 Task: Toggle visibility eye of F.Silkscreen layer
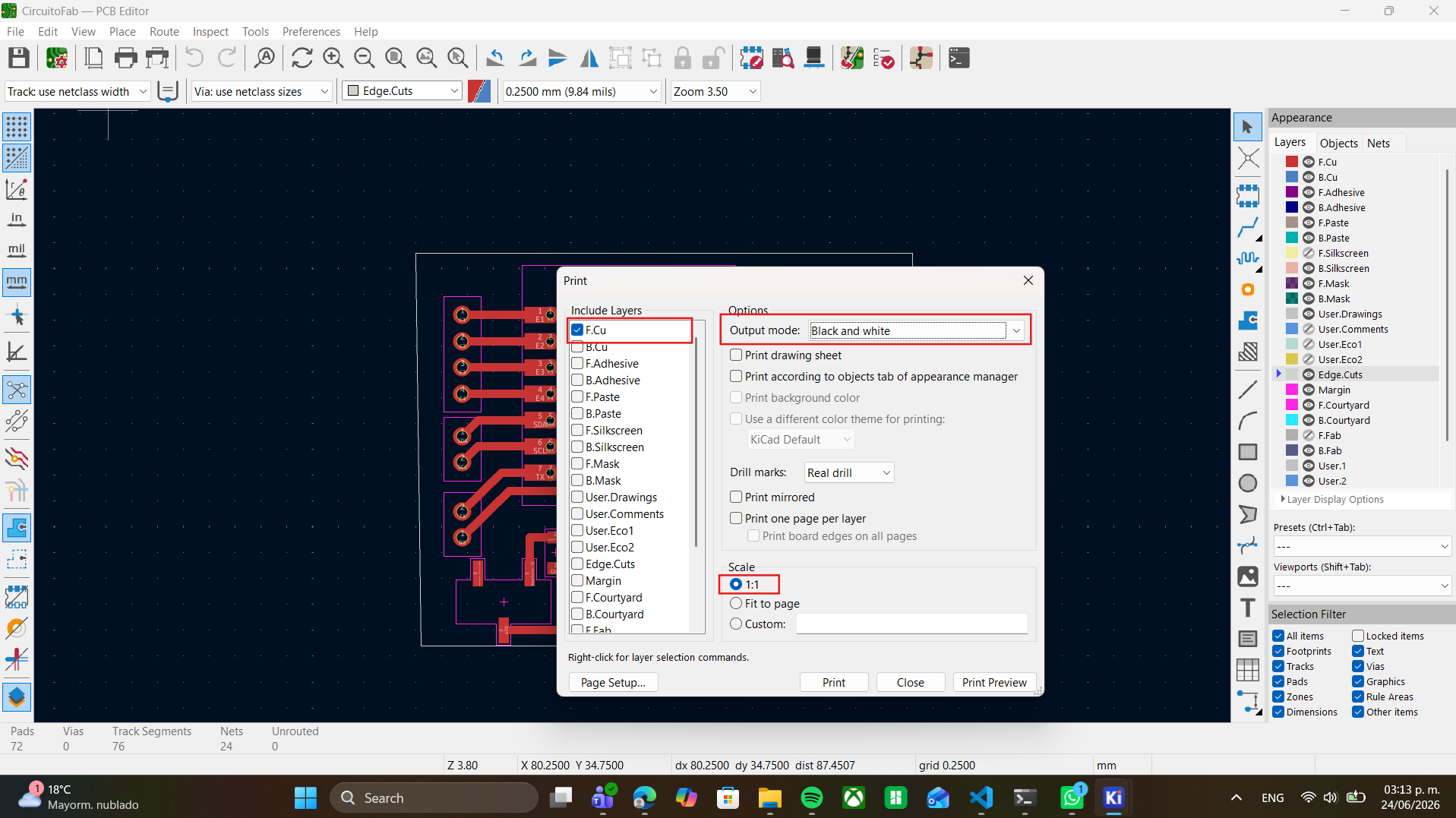[x=1309, y=253]
